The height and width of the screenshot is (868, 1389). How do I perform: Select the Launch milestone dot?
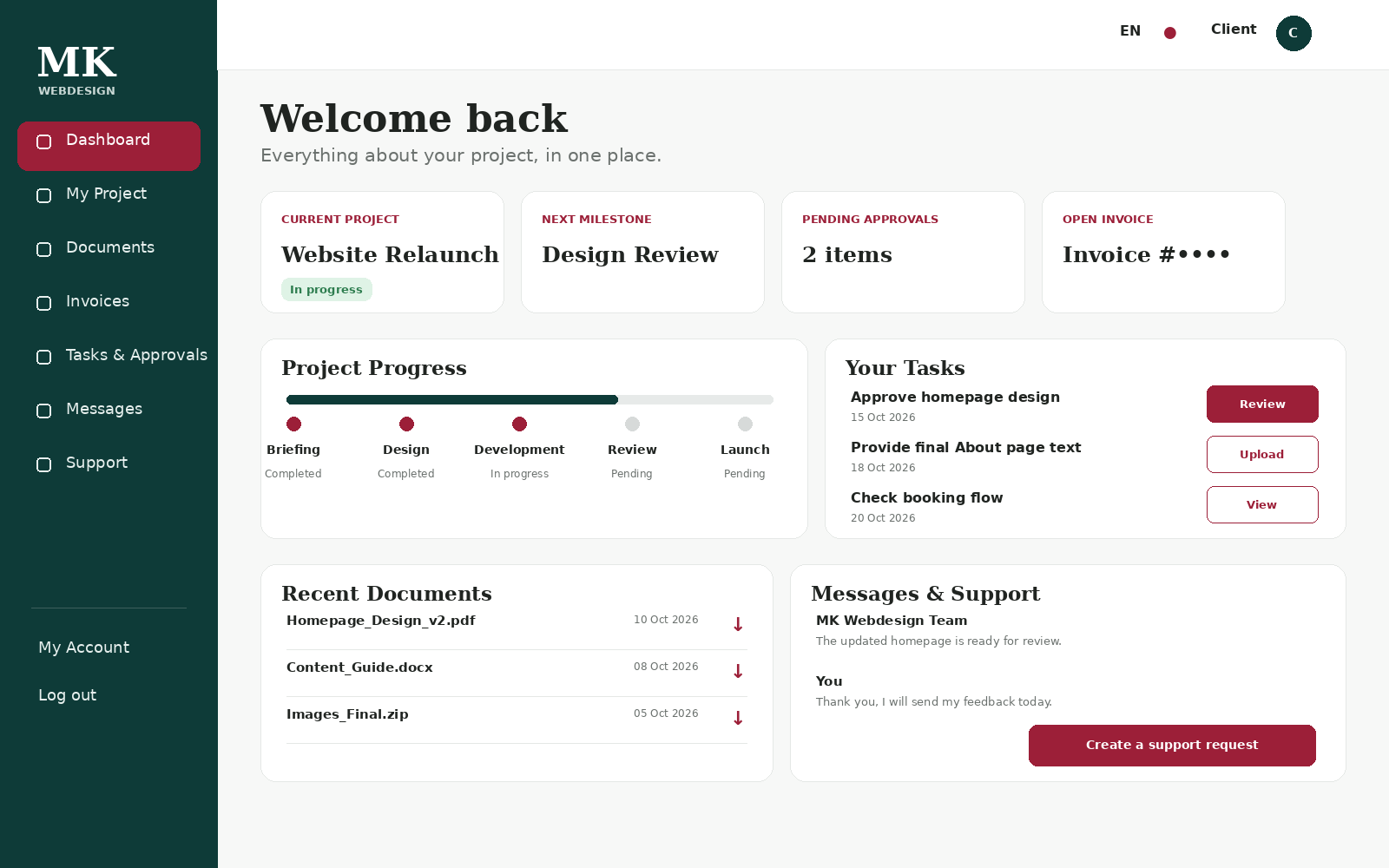(x=745, y=424)
